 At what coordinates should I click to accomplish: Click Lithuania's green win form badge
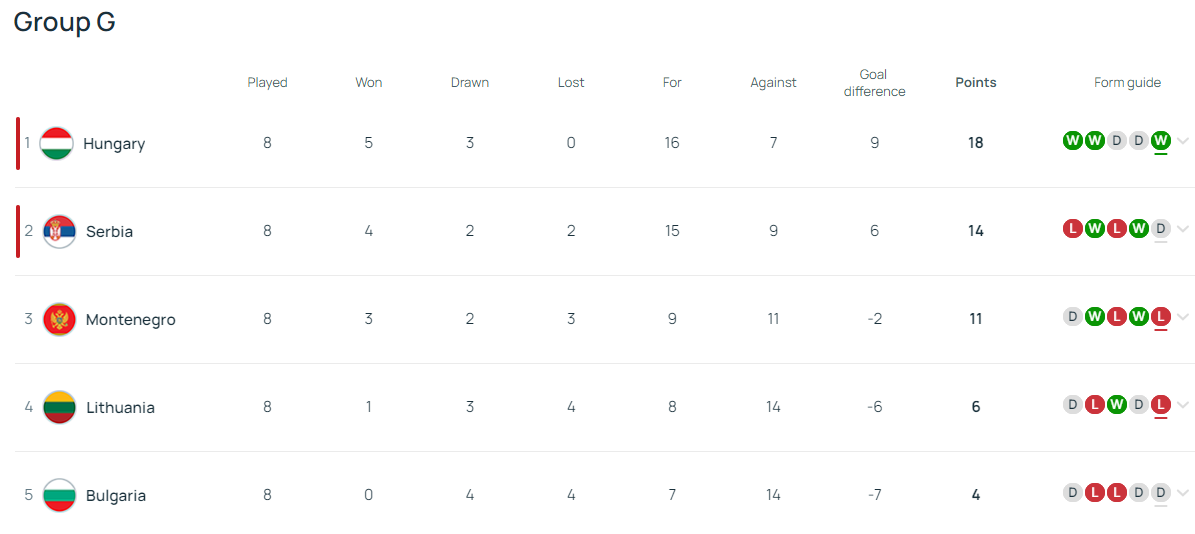click(x=1116, y=405)
